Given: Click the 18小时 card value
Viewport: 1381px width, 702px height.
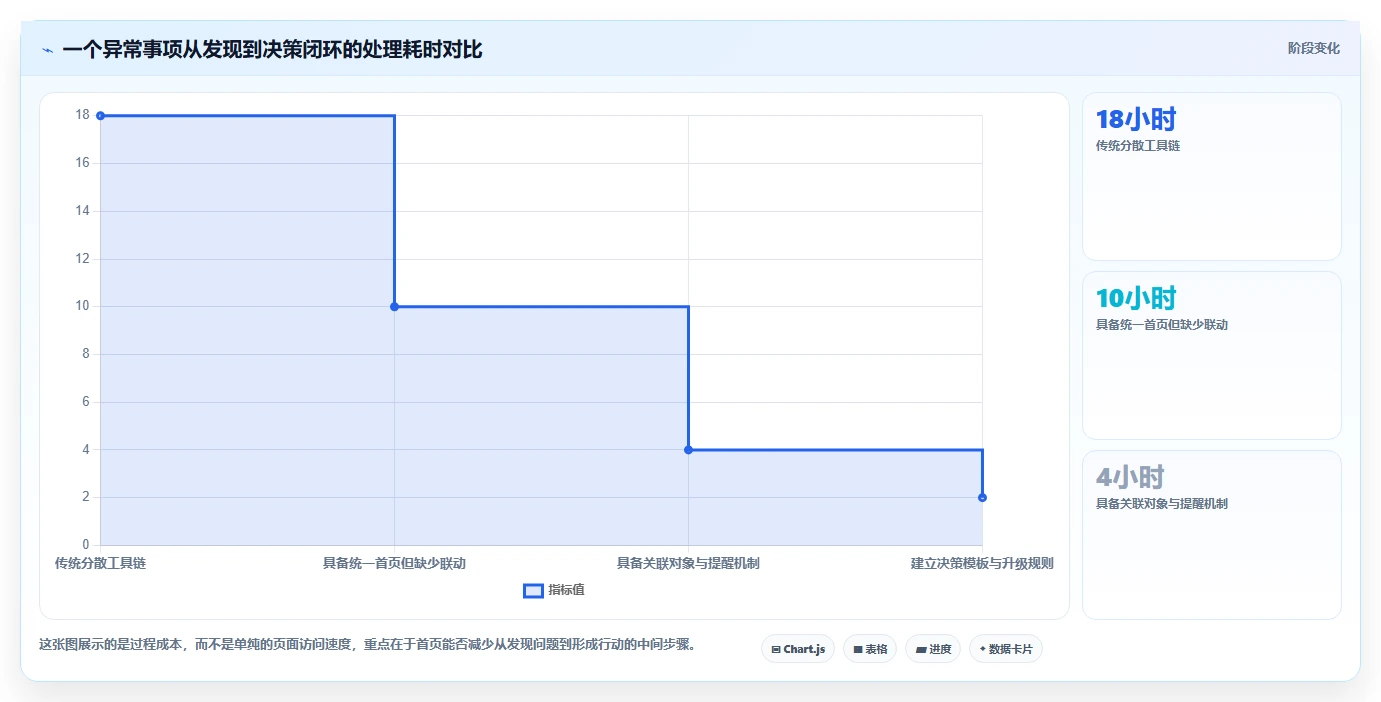Looking at the screenshot, I should click(1136, 120).
